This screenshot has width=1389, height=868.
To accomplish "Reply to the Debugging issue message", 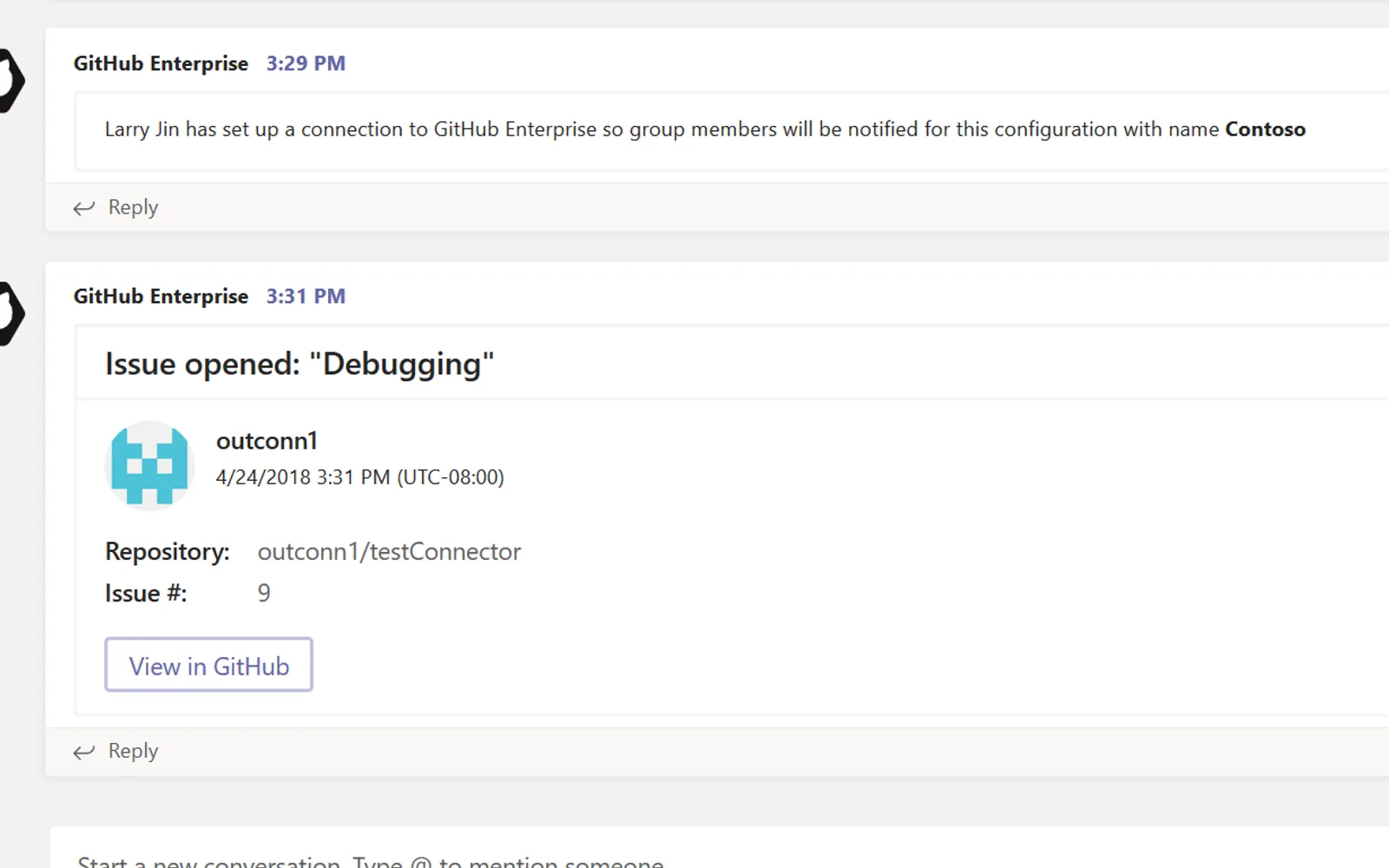I will coord(133,751).
